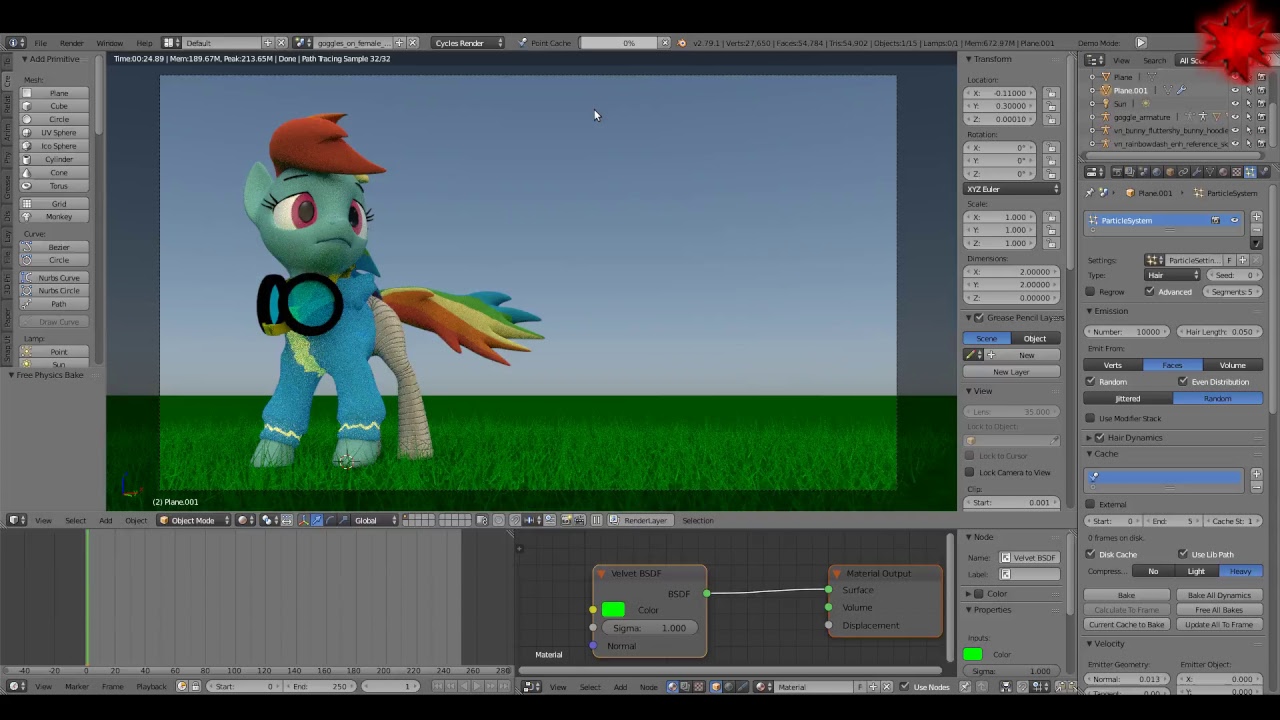The height and width of the screenshot is (720, 1280).
Task: Click timeline End frame field
Action: (320, 687)
